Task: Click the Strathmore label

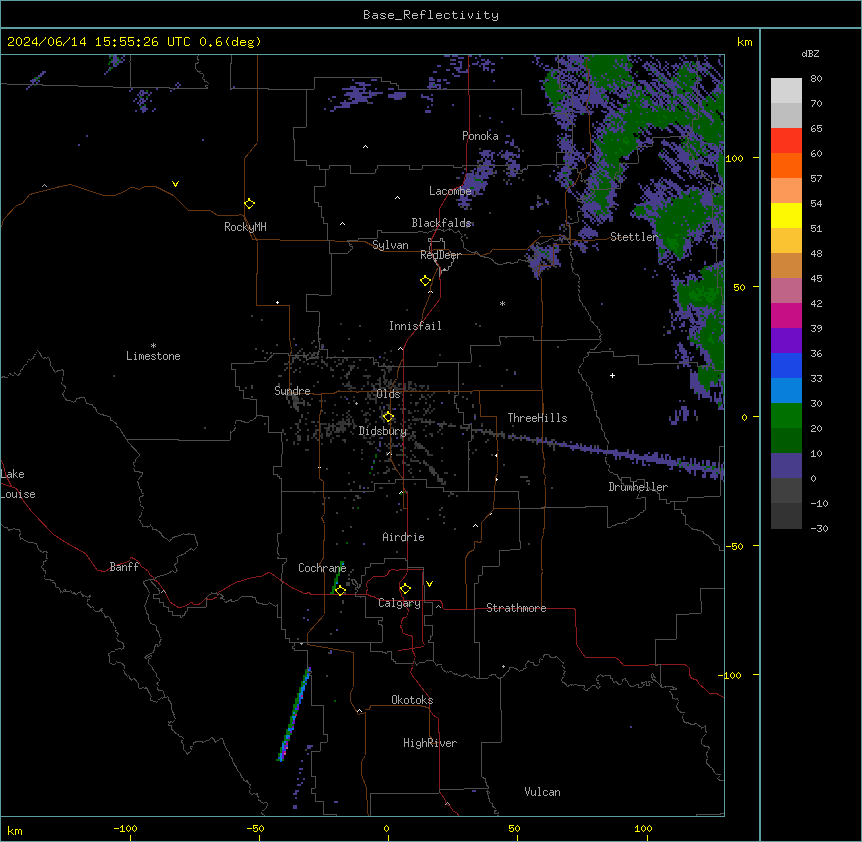Action: pos(516,608)
